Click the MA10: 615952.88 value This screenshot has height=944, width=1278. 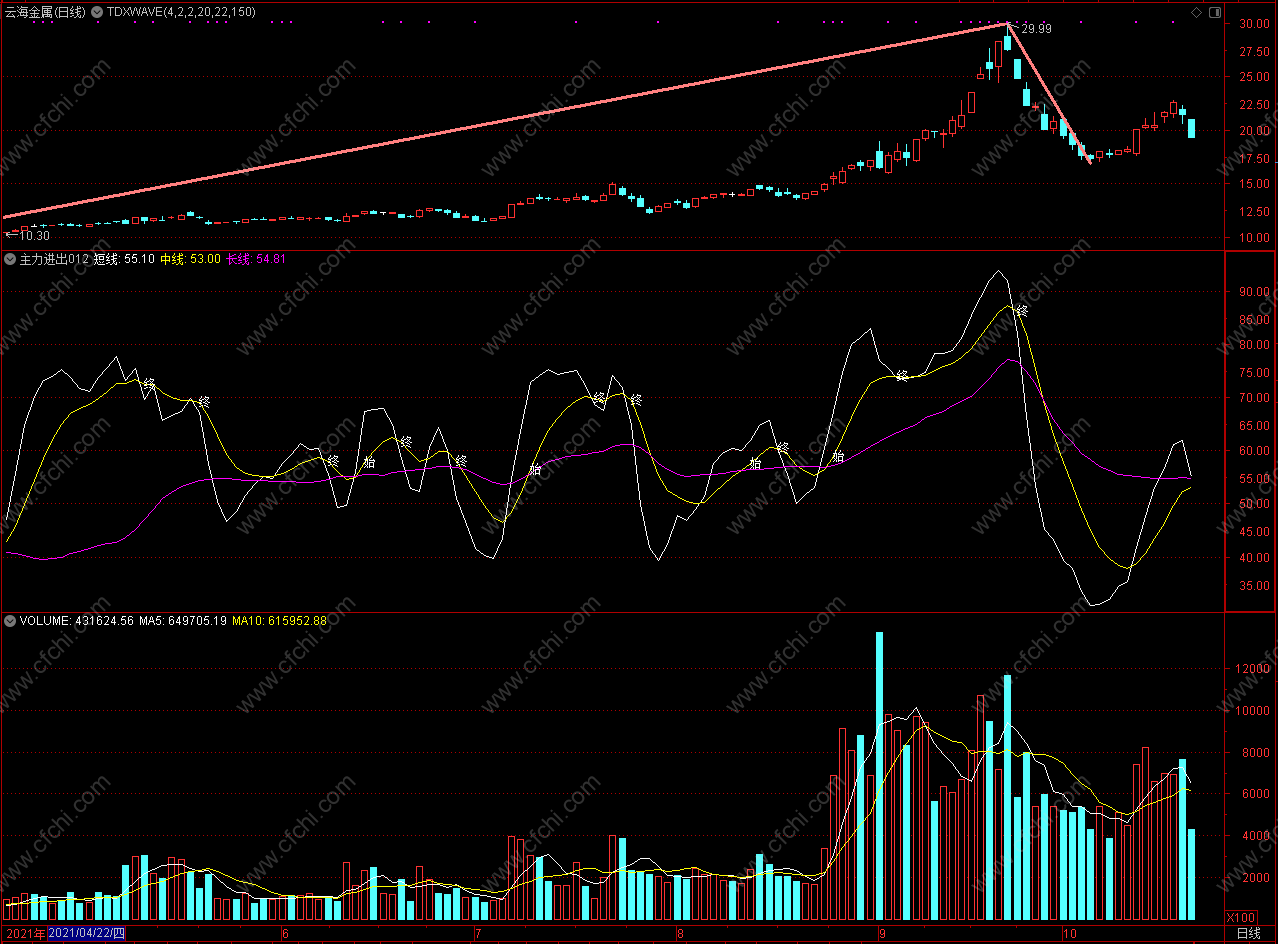tap(280, 621)
